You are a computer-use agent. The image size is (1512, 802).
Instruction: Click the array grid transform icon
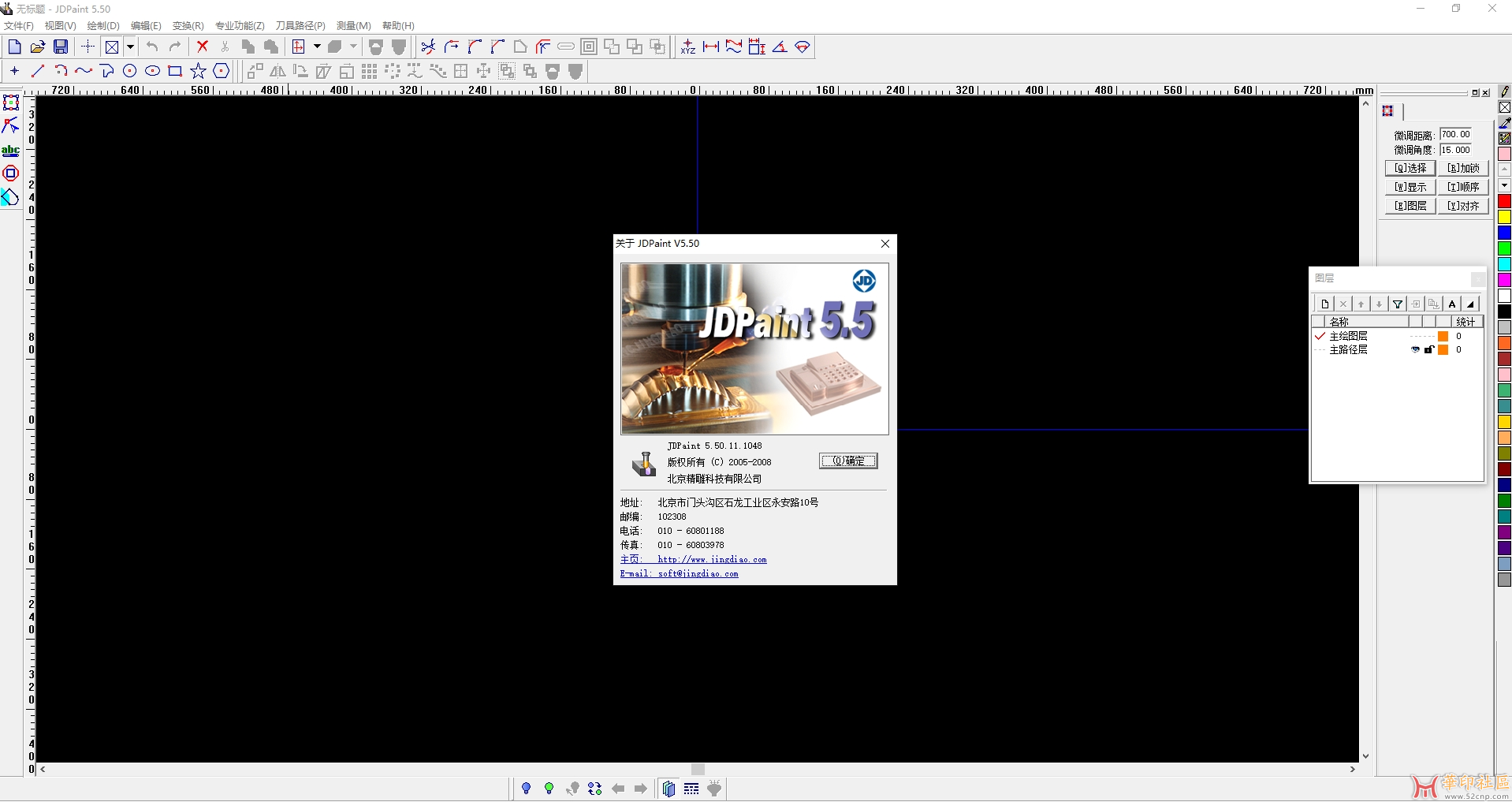(x=369, y=72)
